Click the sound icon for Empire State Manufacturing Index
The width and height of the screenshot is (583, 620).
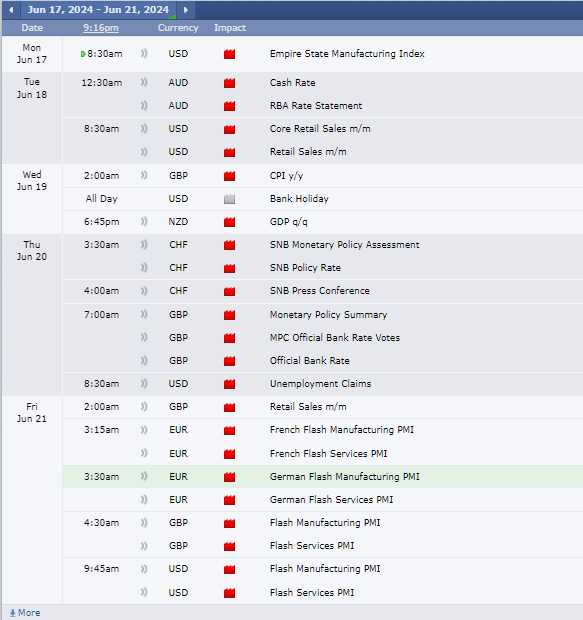[x=144, y=53]
